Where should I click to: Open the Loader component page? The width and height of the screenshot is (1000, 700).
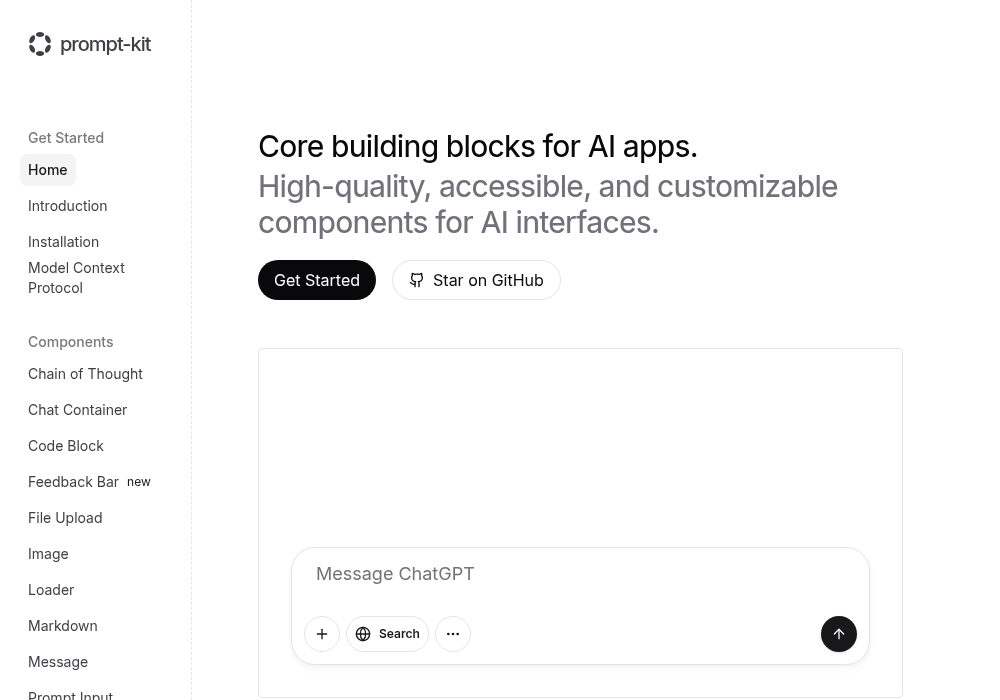tap(51, 590)
